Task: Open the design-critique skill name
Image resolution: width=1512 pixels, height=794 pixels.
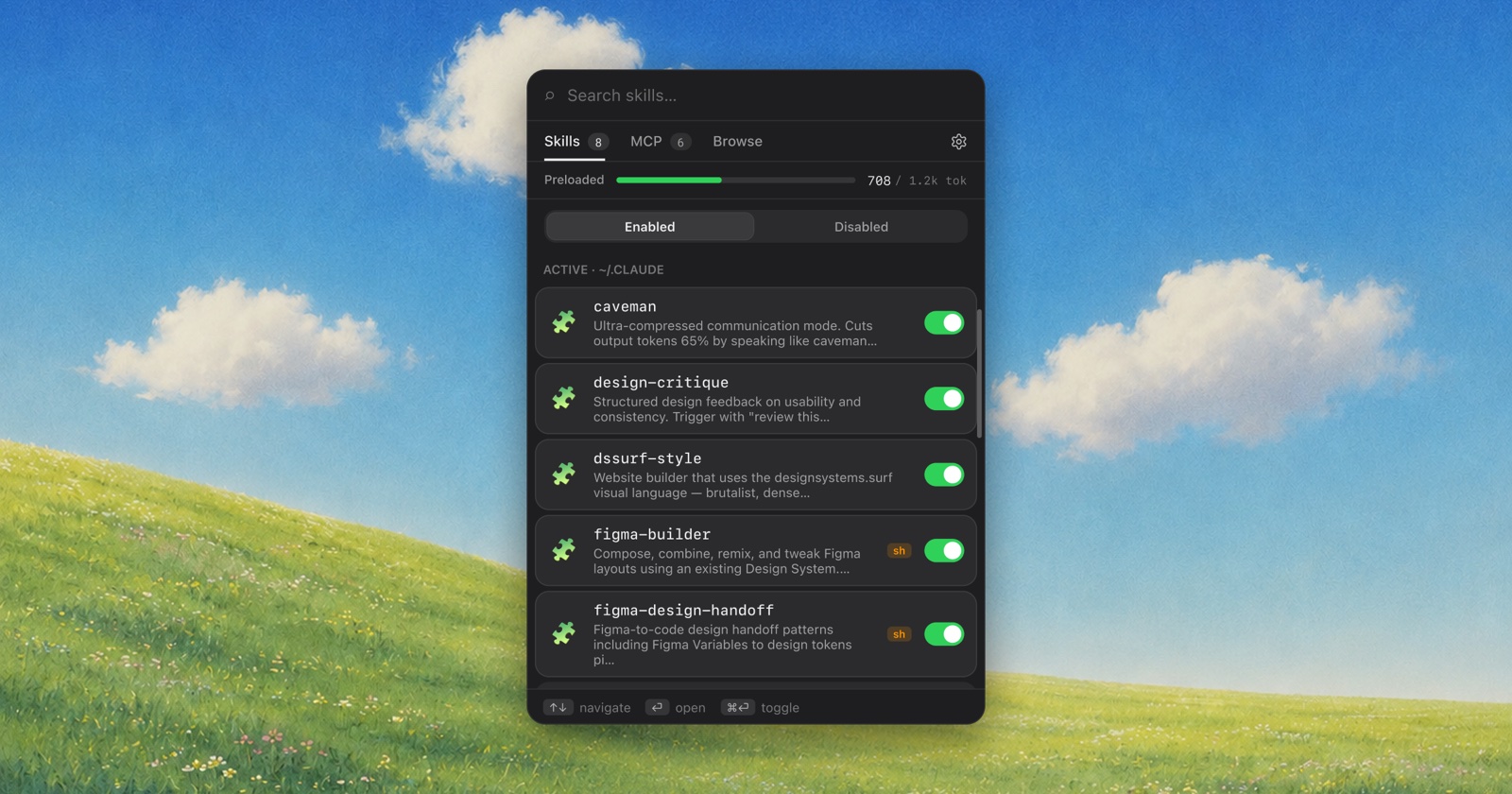Action: pos(661,382)
